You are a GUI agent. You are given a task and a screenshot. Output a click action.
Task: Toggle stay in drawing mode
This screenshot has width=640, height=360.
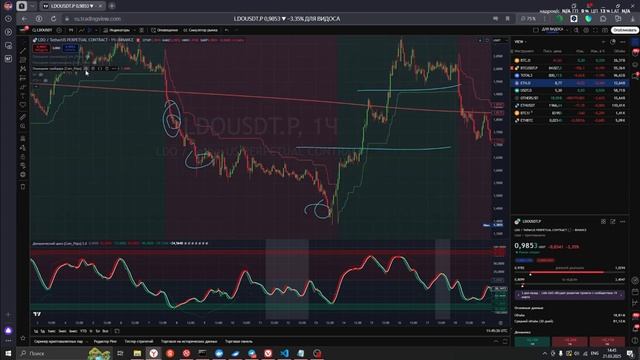point(23,148)
